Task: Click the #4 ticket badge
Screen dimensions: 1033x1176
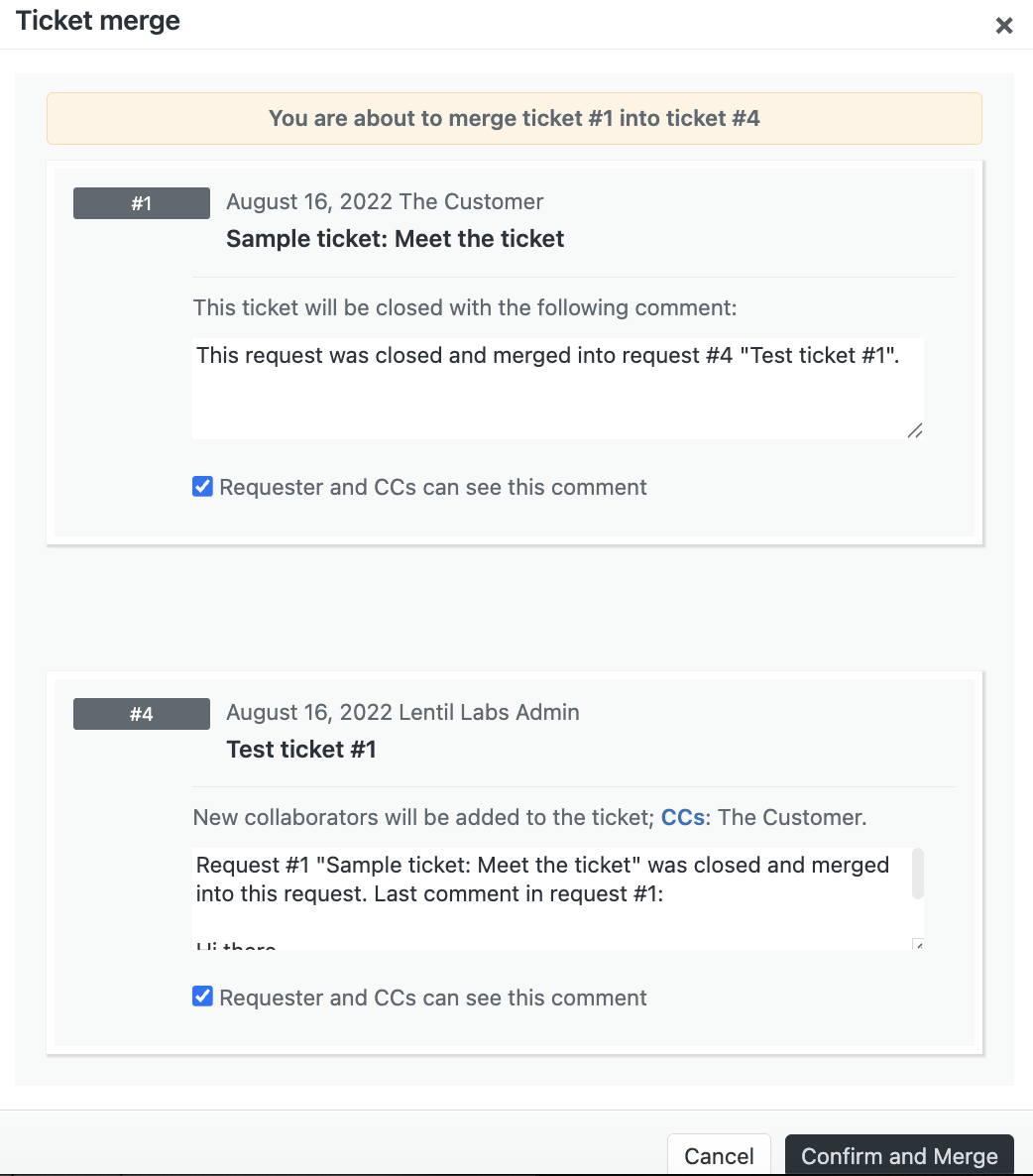Action: (x=141, y=713)
